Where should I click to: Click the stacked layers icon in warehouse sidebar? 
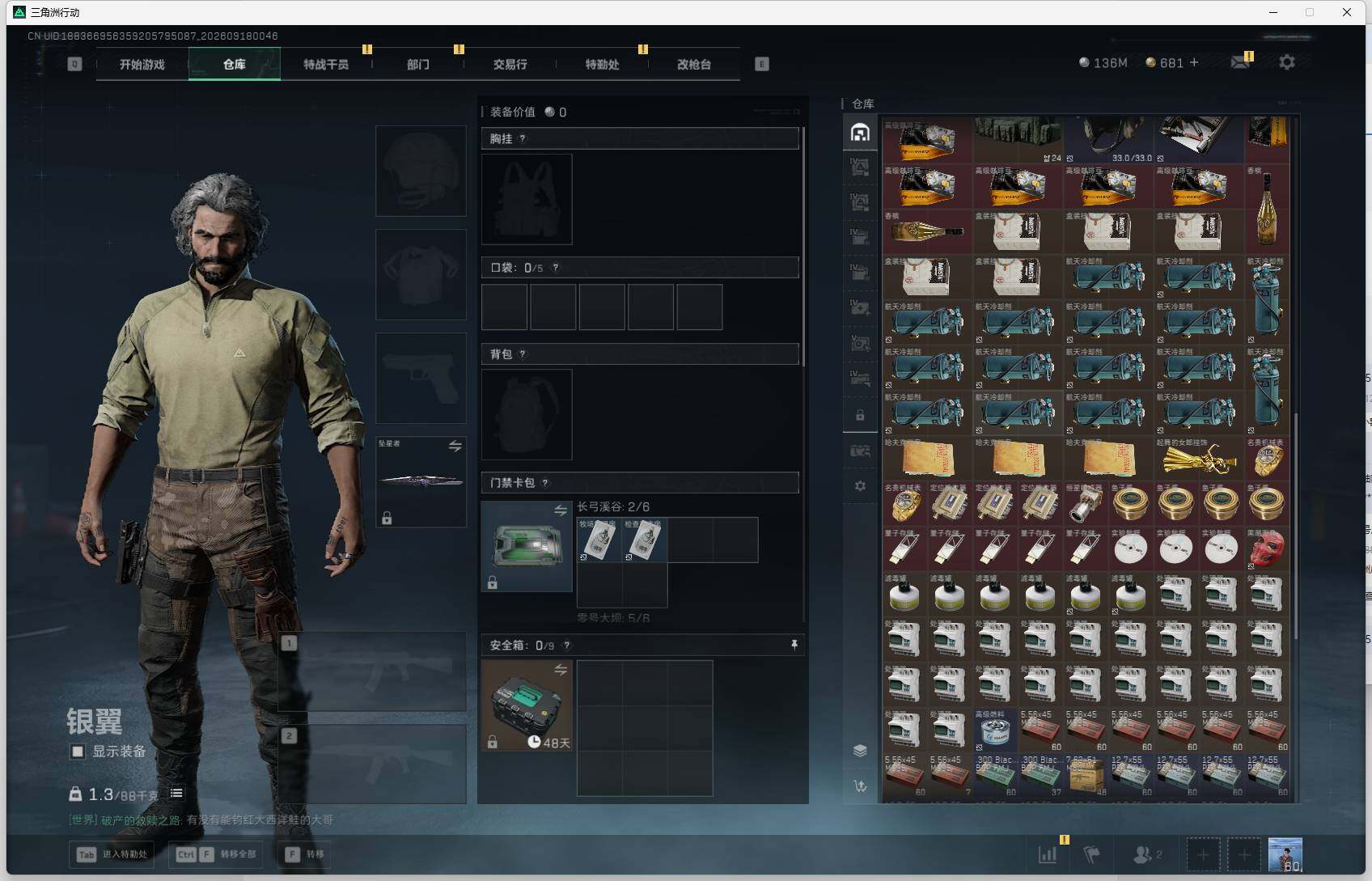click(860, 750)
